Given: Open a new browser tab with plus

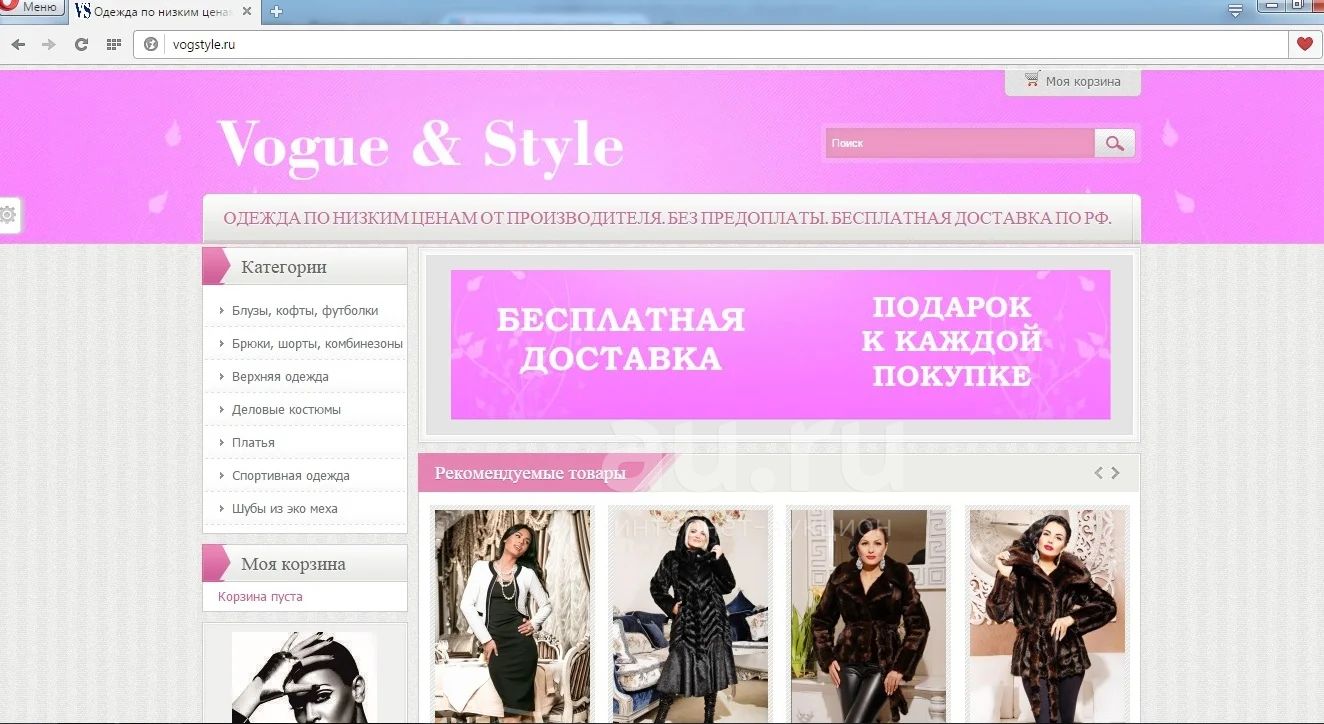Looking at the screenshot, I should 276,11.
